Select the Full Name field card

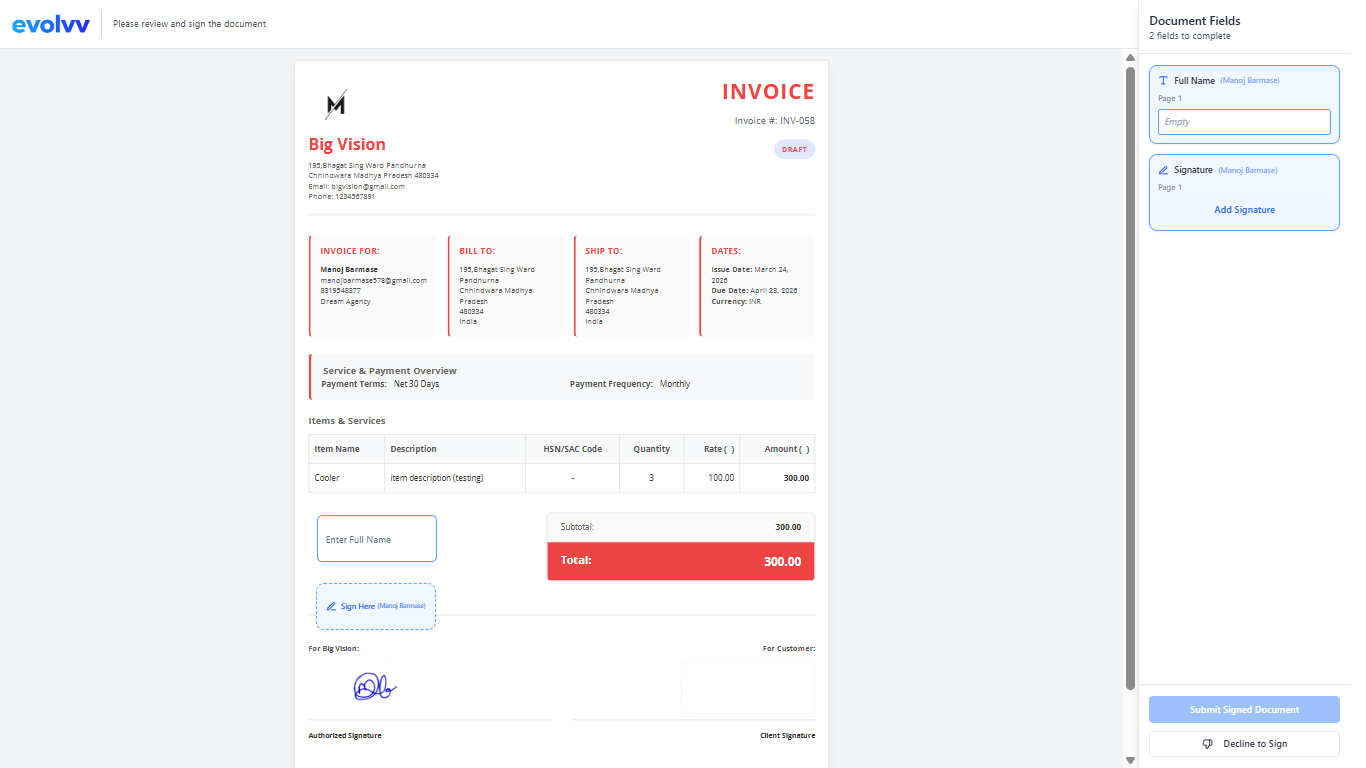pos(1244,105)
